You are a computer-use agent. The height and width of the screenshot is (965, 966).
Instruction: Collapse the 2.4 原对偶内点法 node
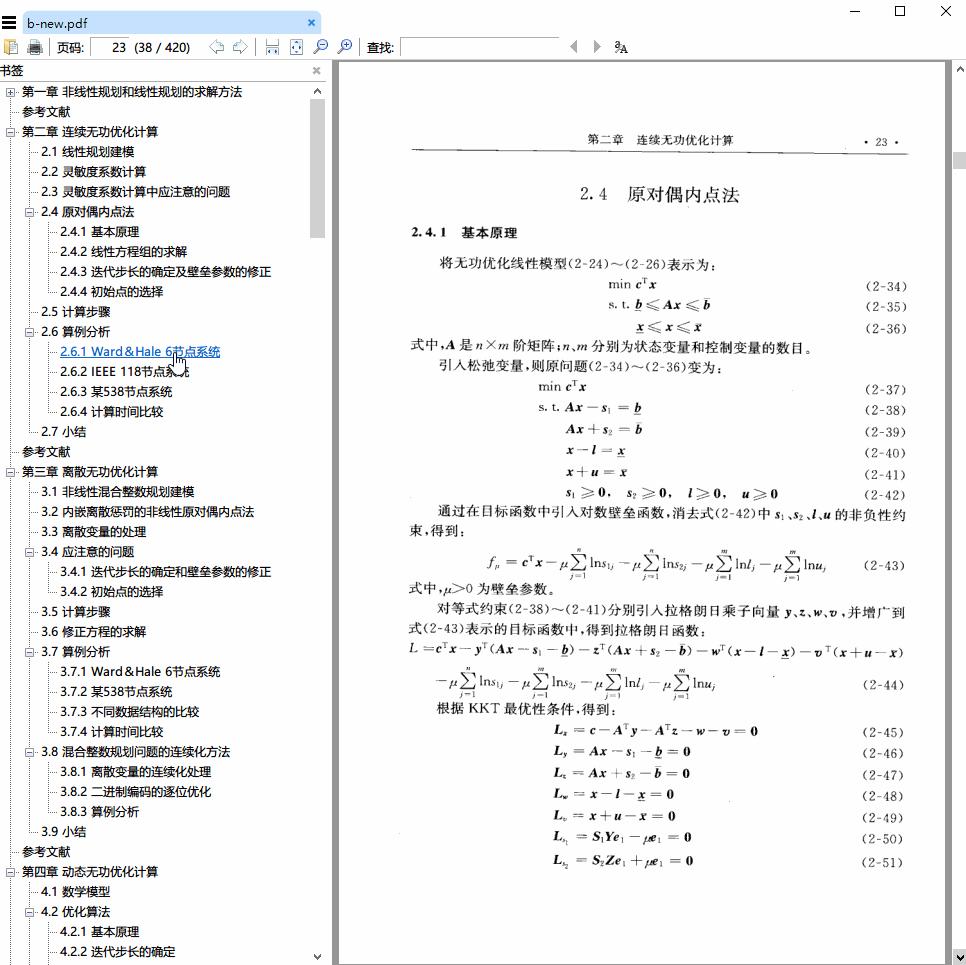29,213
